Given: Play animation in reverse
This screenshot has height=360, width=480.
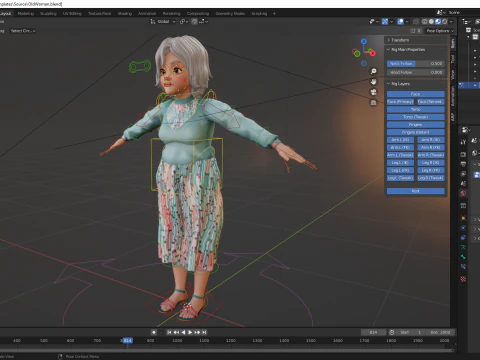Looking at the screenshot, I should 183,332.
